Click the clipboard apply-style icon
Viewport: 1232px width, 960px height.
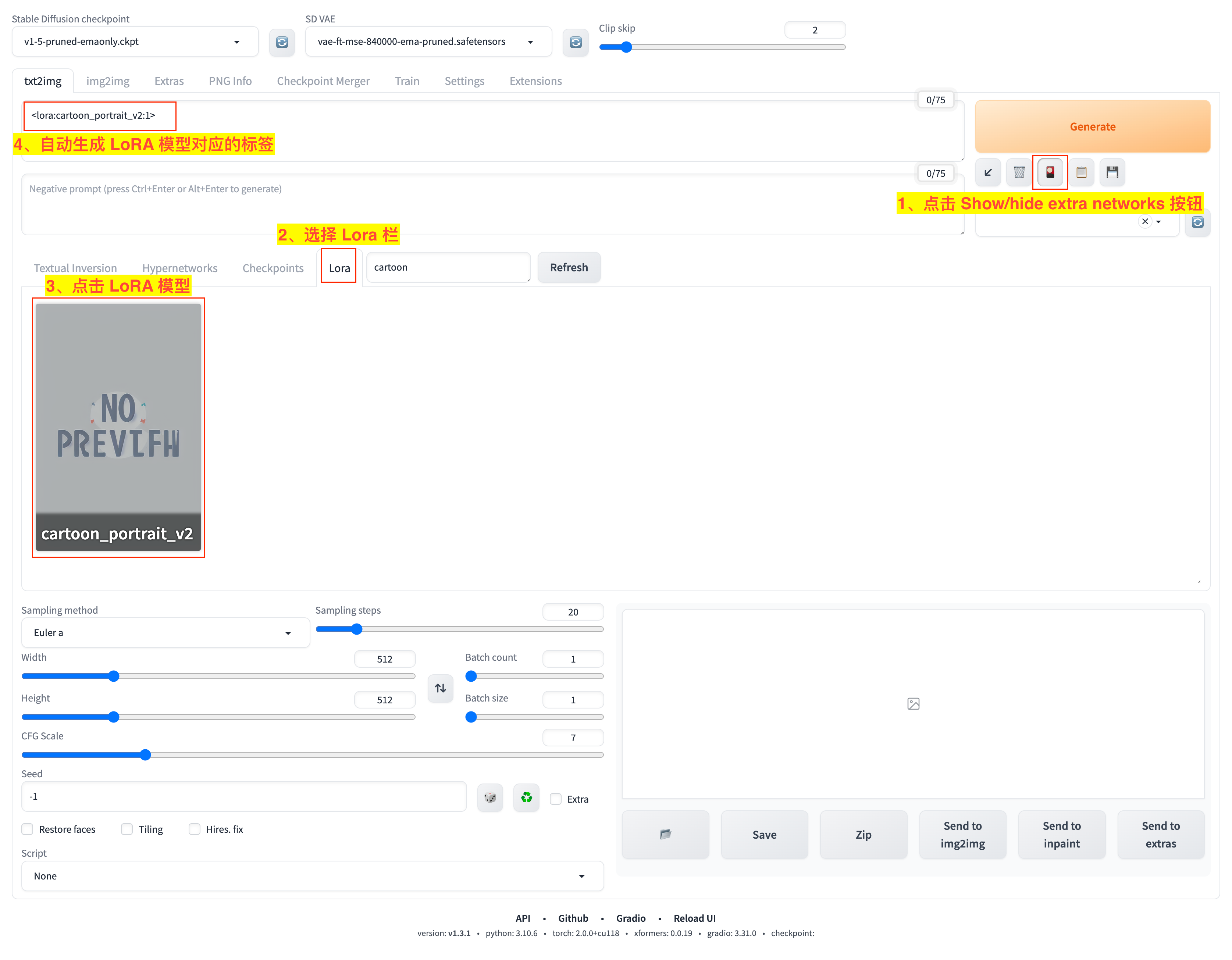point(1081,172)
